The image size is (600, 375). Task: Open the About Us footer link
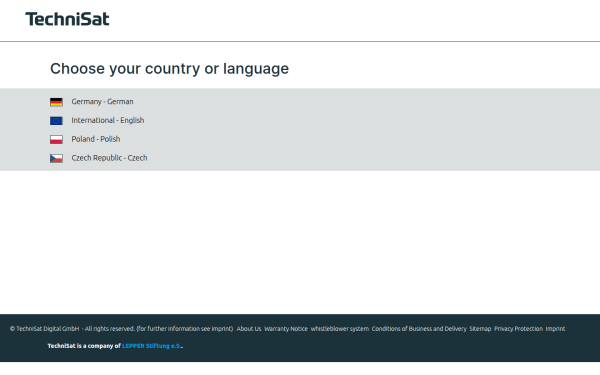tap(249, 329)
